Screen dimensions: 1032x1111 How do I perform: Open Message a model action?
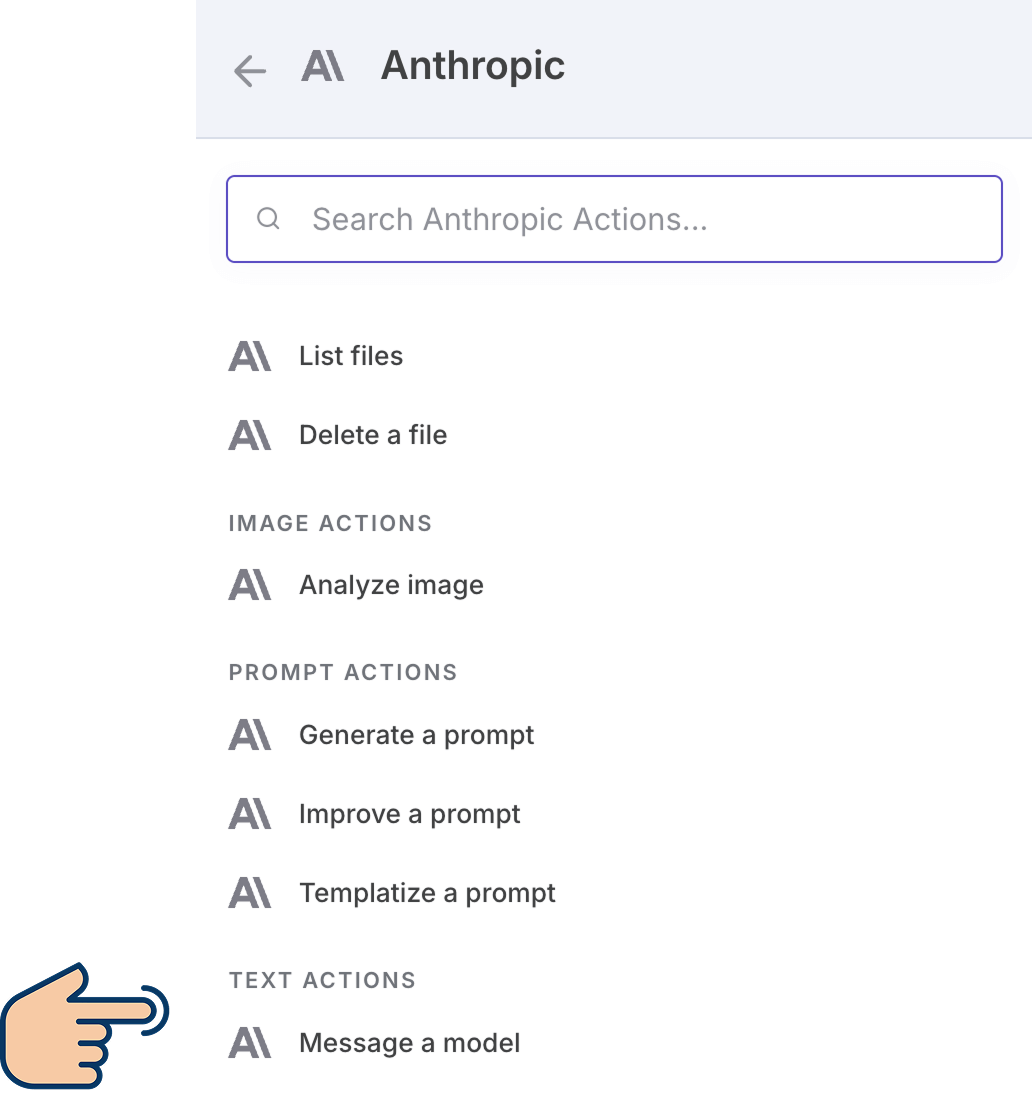point(409,1043)
